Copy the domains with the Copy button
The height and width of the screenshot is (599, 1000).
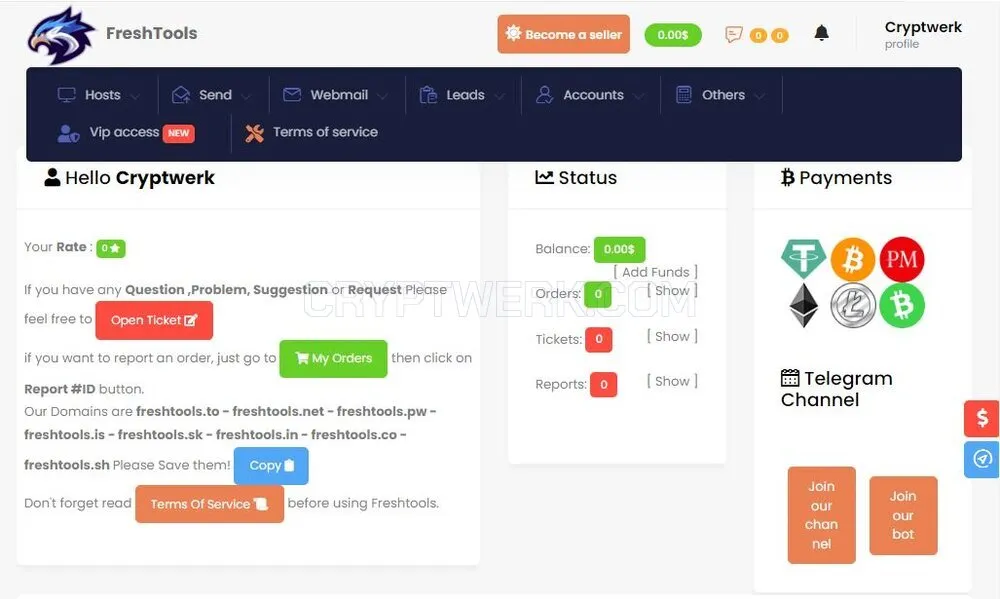271,466
